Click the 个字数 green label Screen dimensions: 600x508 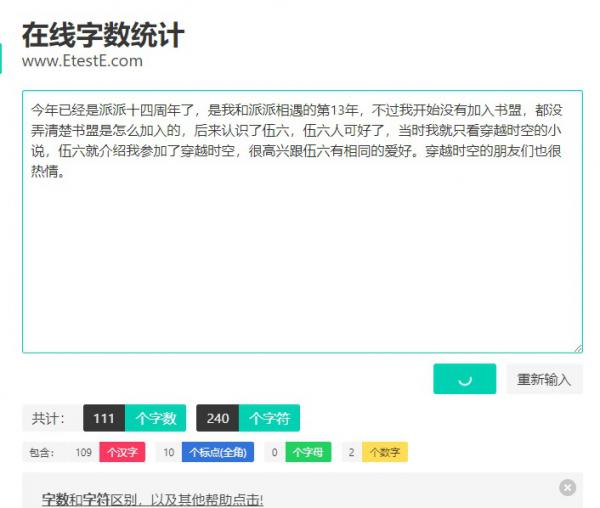(x=155, y=418)
